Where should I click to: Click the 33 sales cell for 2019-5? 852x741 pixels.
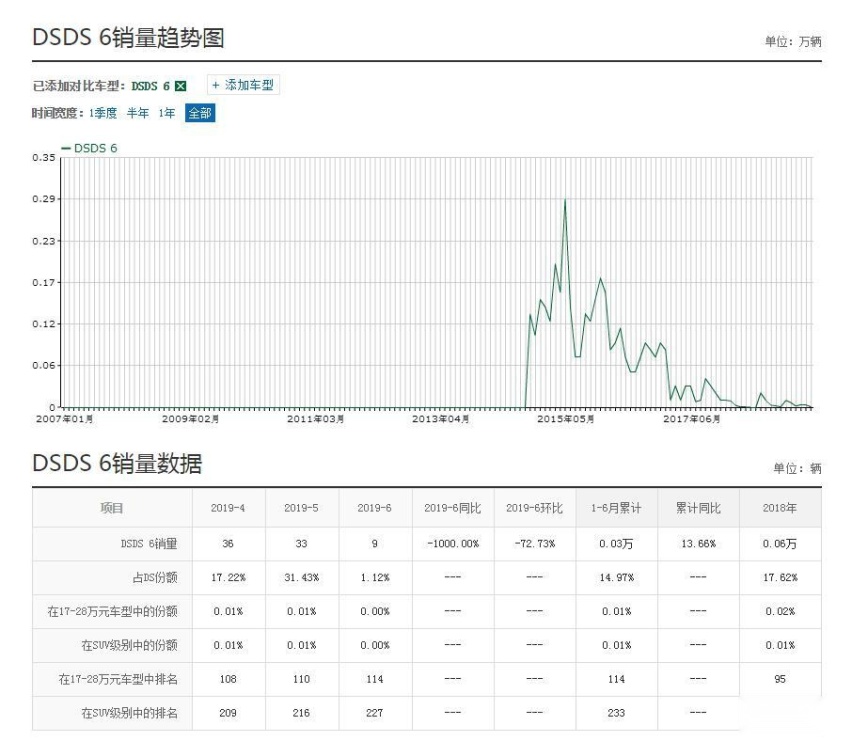301,544
